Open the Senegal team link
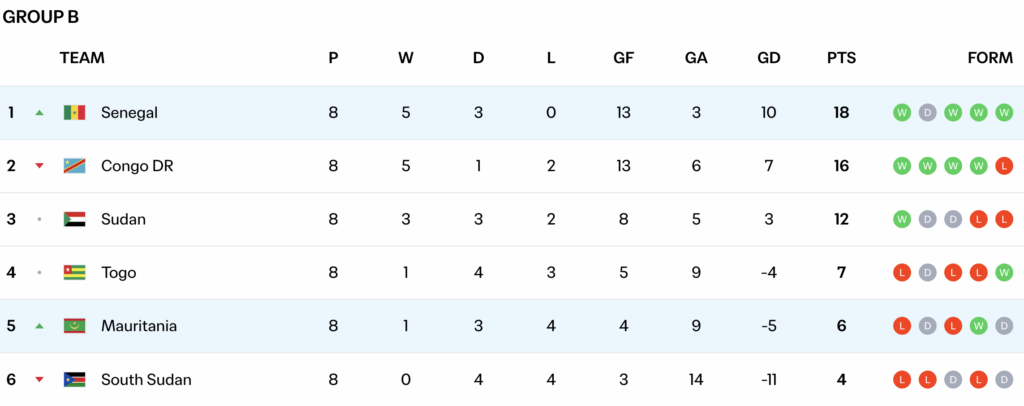The width and height of the screenshot is (1024, 406). pyautogui.click(x=129, y=113)
